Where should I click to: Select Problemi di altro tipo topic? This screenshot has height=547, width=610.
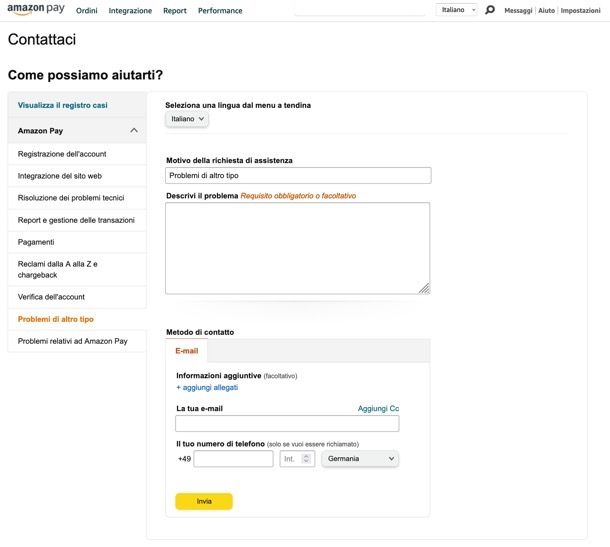(77, 319)
